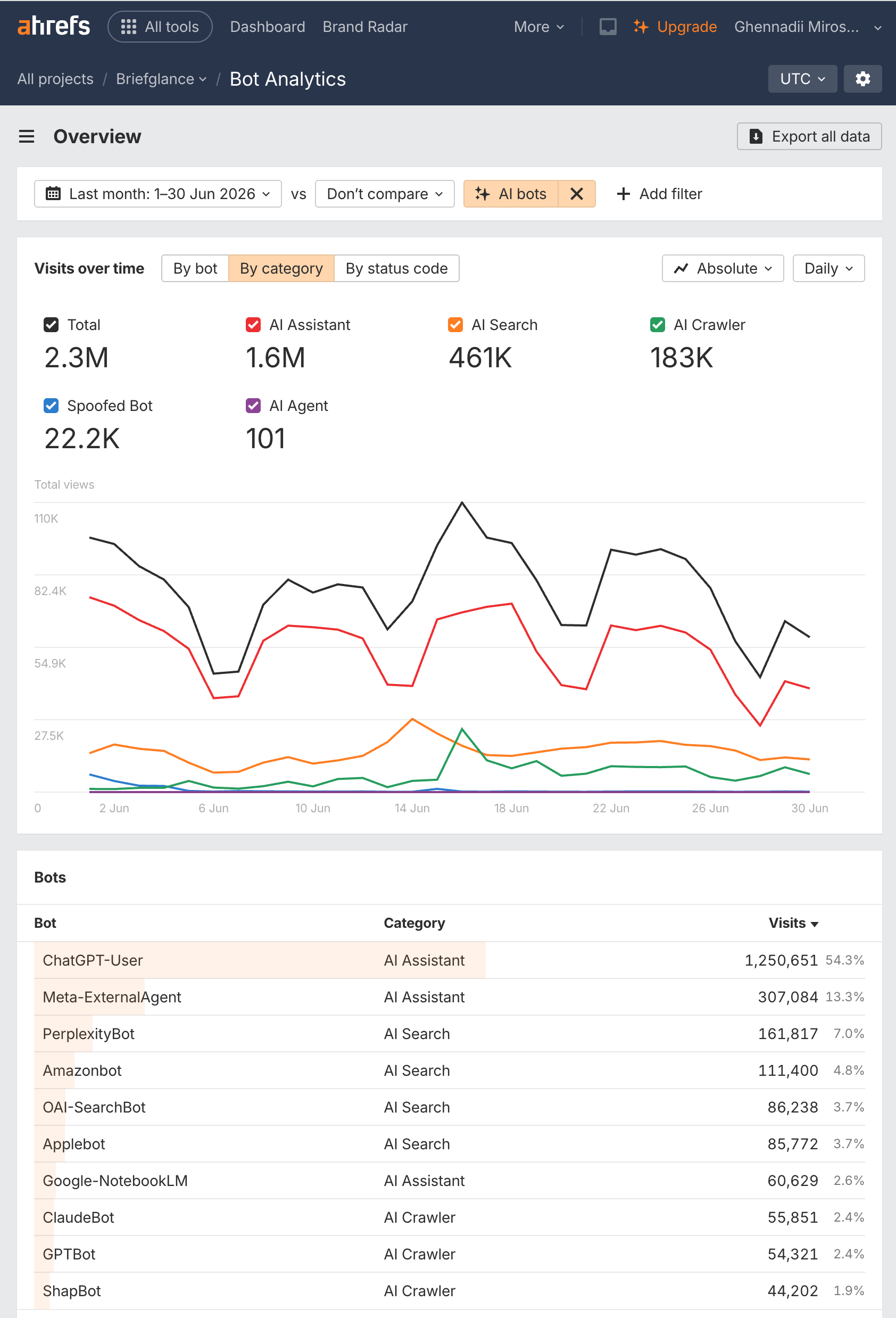Open the Daily granularity dropdown
Screen dimensions: 896x1318
pos(828,268)
